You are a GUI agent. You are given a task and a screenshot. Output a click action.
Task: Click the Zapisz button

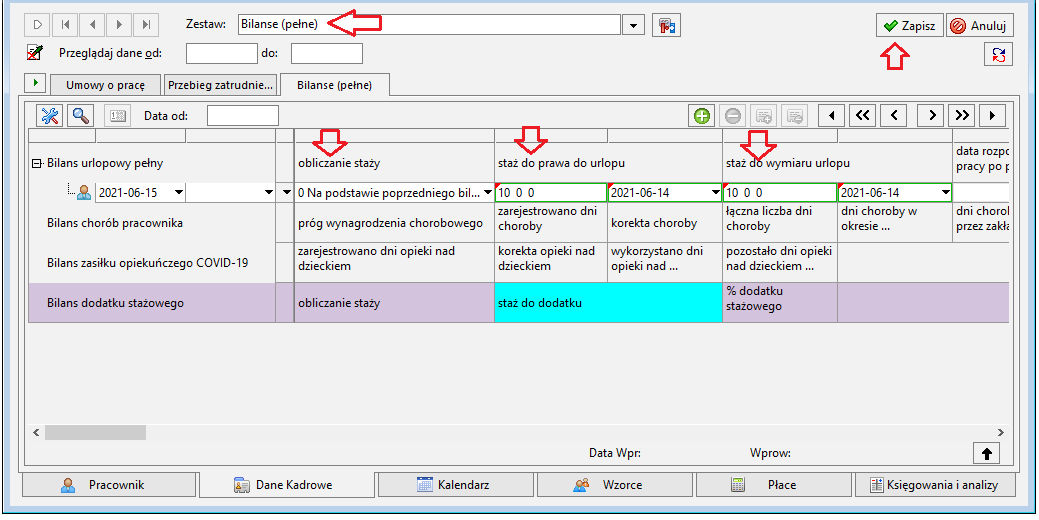click(x=909, y=26)
